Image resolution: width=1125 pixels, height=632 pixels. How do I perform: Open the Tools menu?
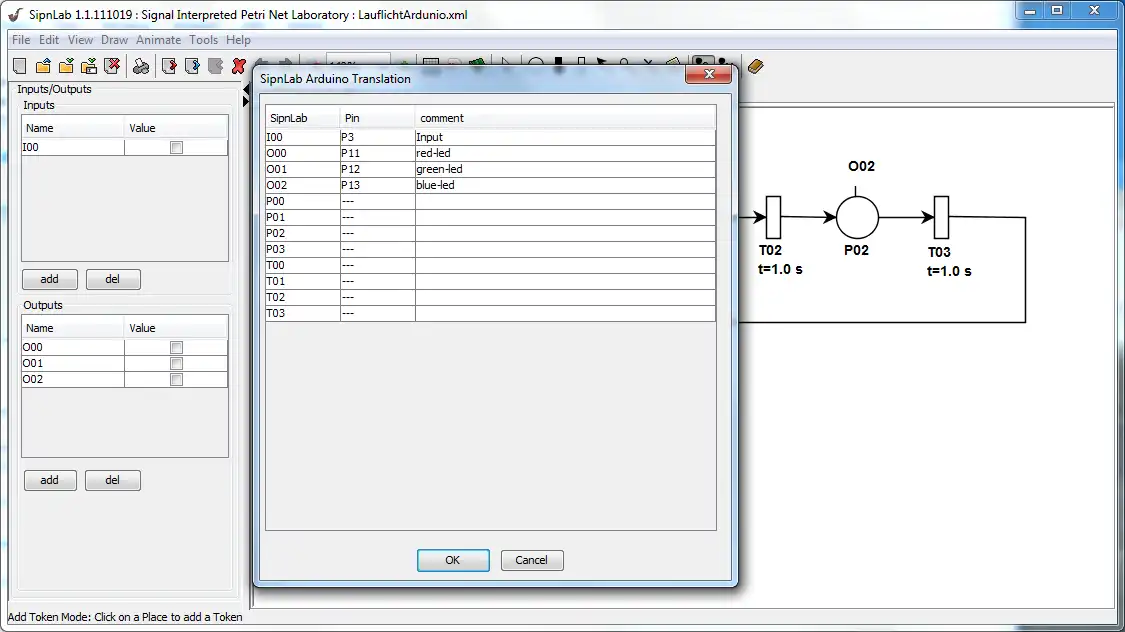(204, 40)
